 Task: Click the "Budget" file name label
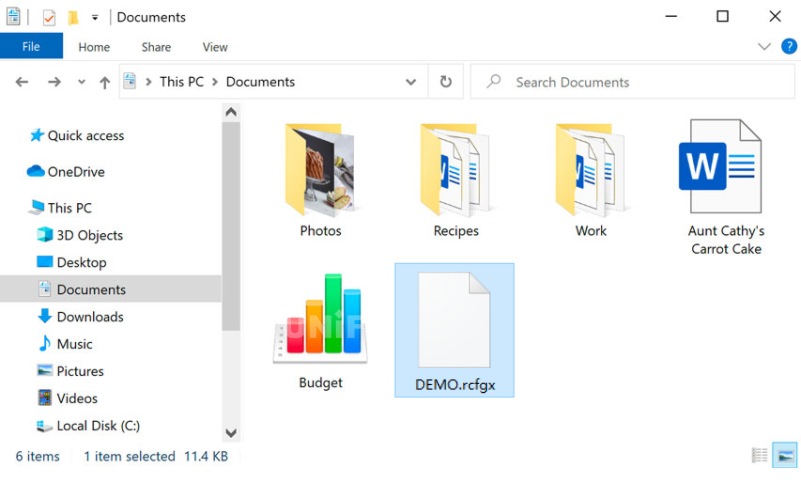click(320, 382)
